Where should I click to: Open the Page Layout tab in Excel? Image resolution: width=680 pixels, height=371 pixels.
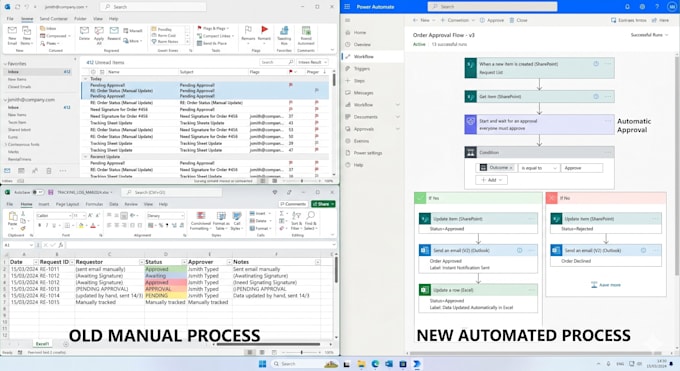(68, 204)
